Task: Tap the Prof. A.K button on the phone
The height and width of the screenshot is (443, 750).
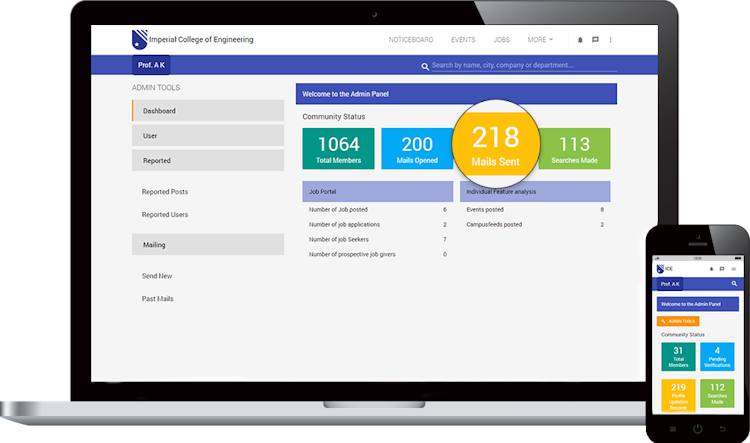Action: pos(670,284)
